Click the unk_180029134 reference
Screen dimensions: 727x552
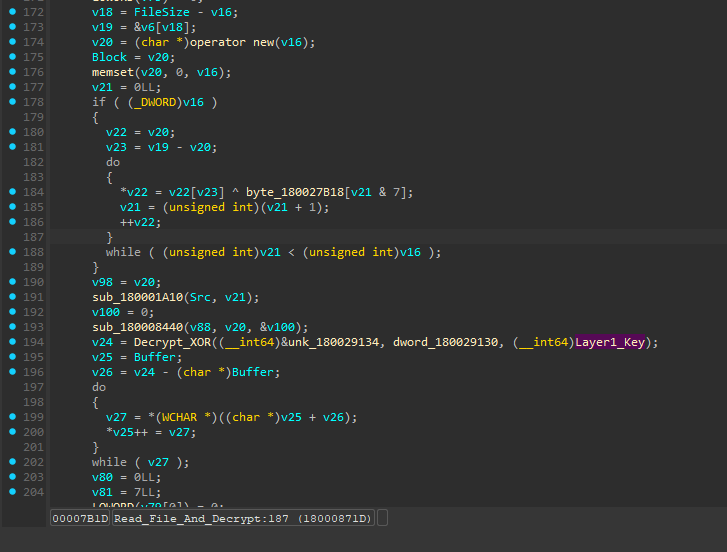point(333,342)
